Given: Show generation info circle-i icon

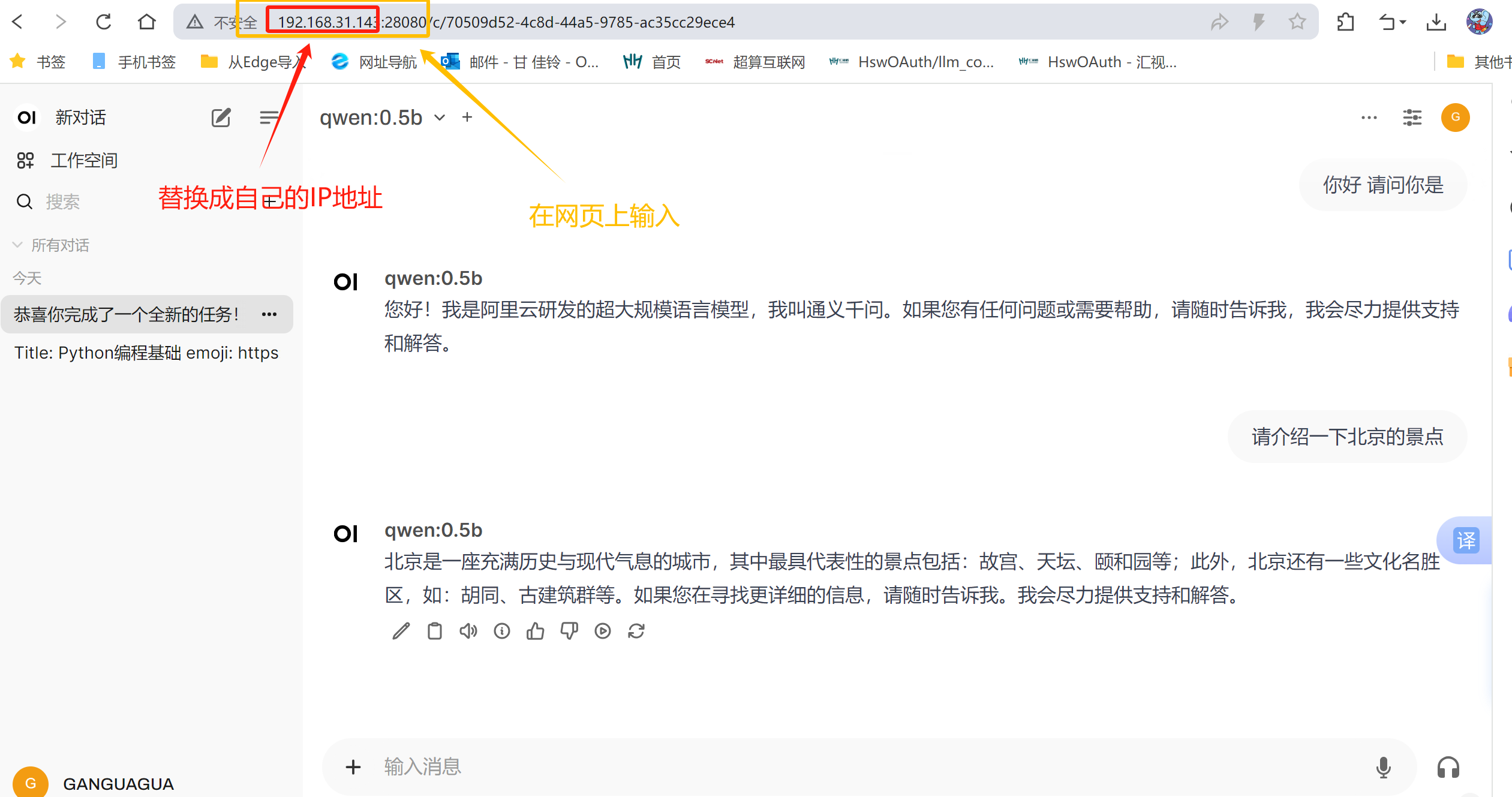Looking at the screenshot, I should [x=502, y=631].
